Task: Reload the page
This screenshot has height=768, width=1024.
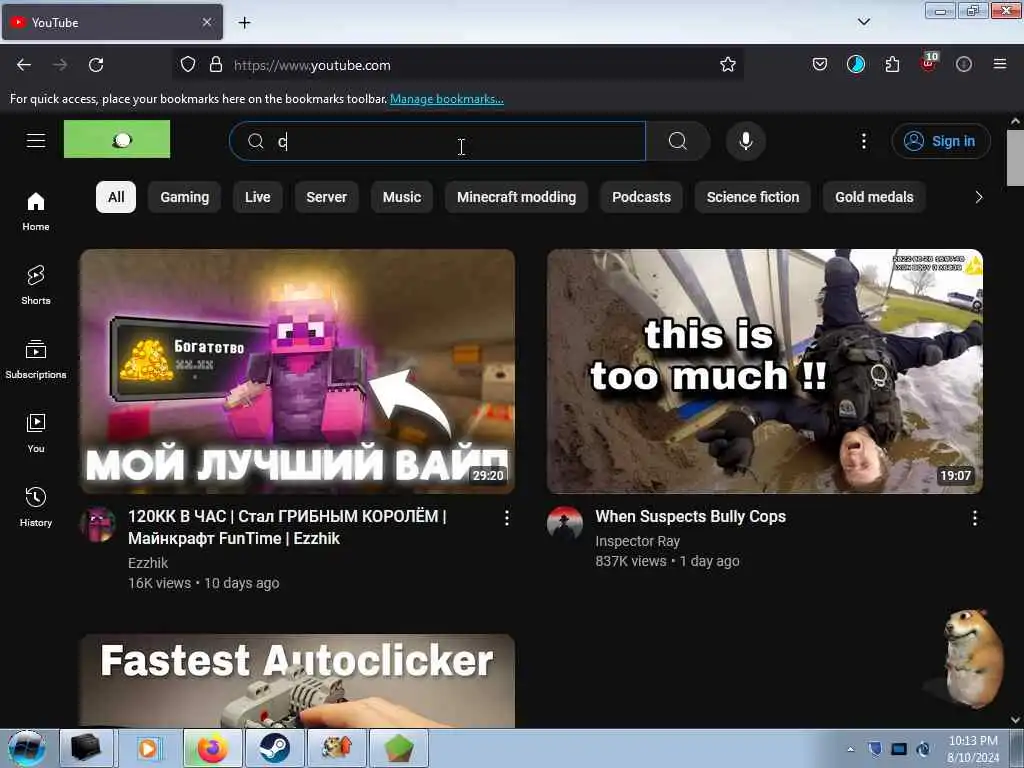Action: 96,65
